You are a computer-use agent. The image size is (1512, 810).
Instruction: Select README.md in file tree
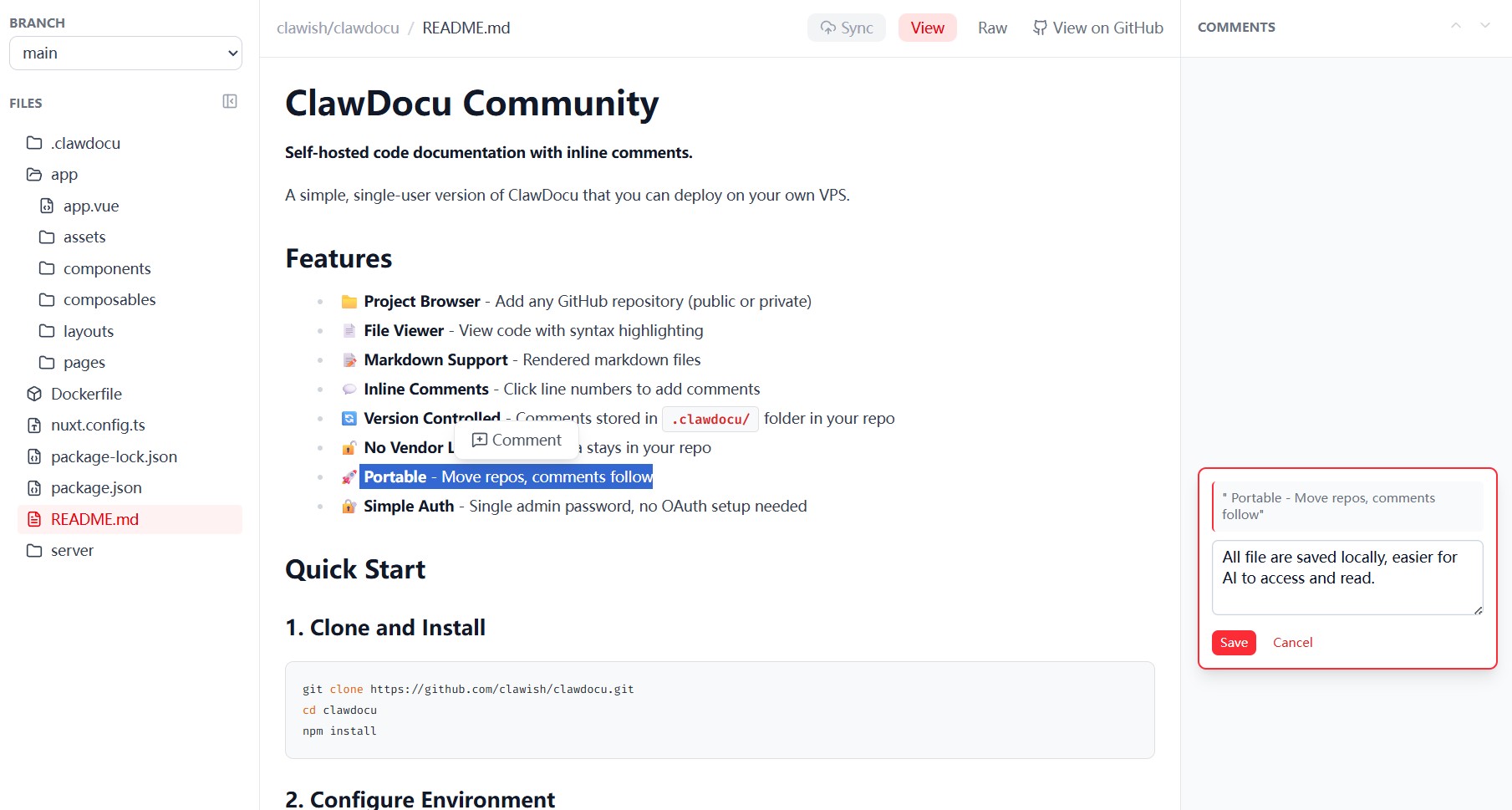tap(130, 519)
